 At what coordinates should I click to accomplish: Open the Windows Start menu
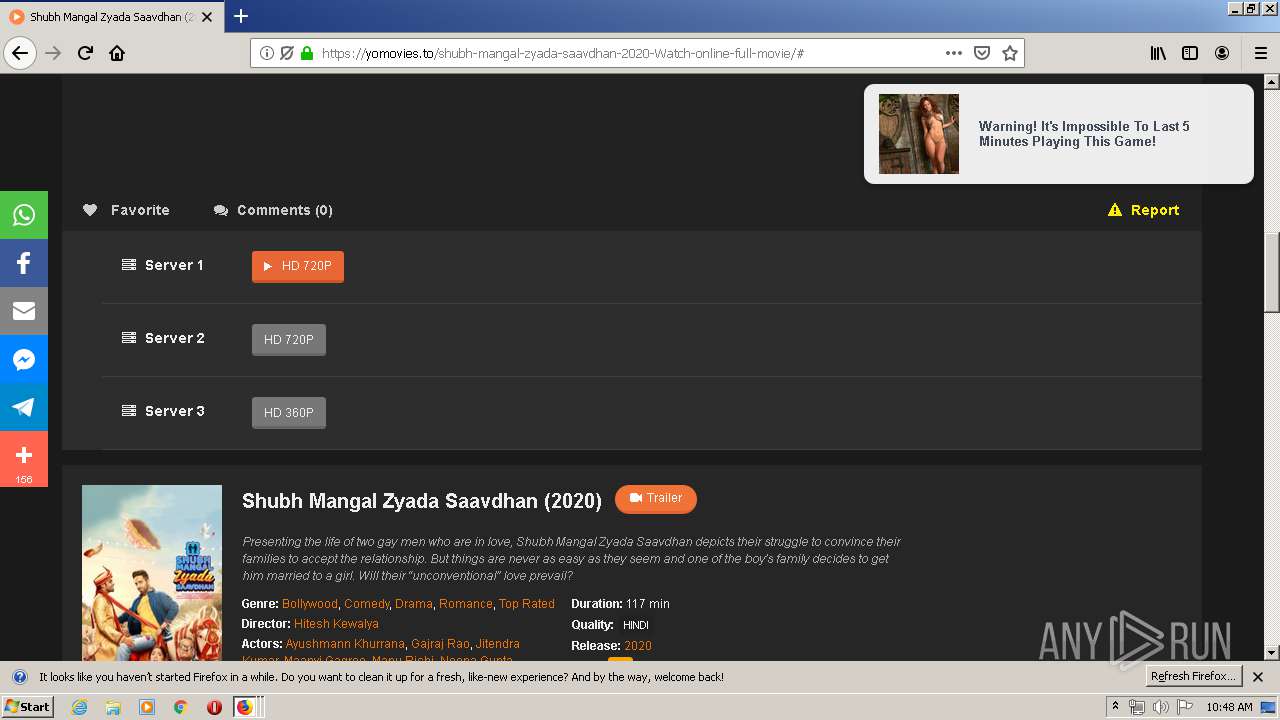27,707
